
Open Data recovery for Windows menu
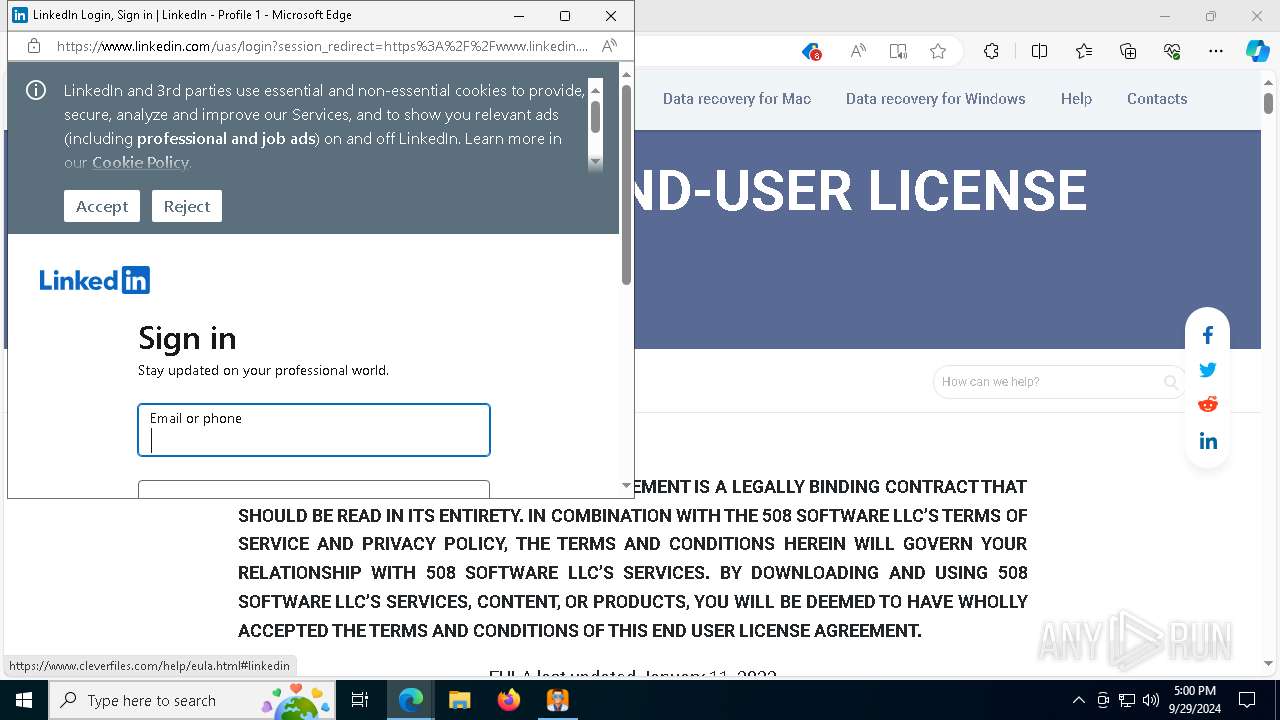click(936, 98)
